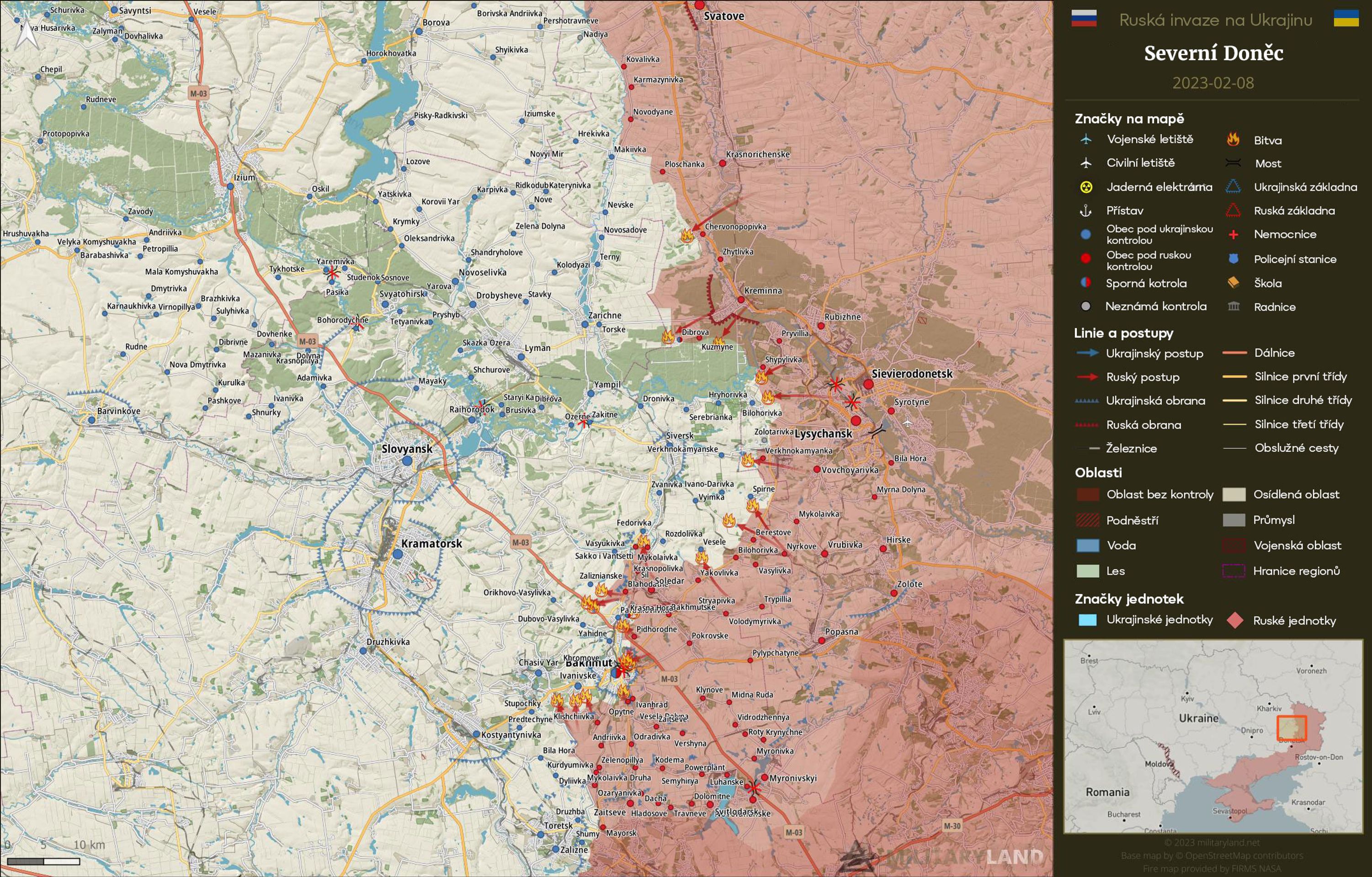1372x877 pixels.
Task: Click the orange highlight box on the minimap
Action: (x=1292, y=728)
